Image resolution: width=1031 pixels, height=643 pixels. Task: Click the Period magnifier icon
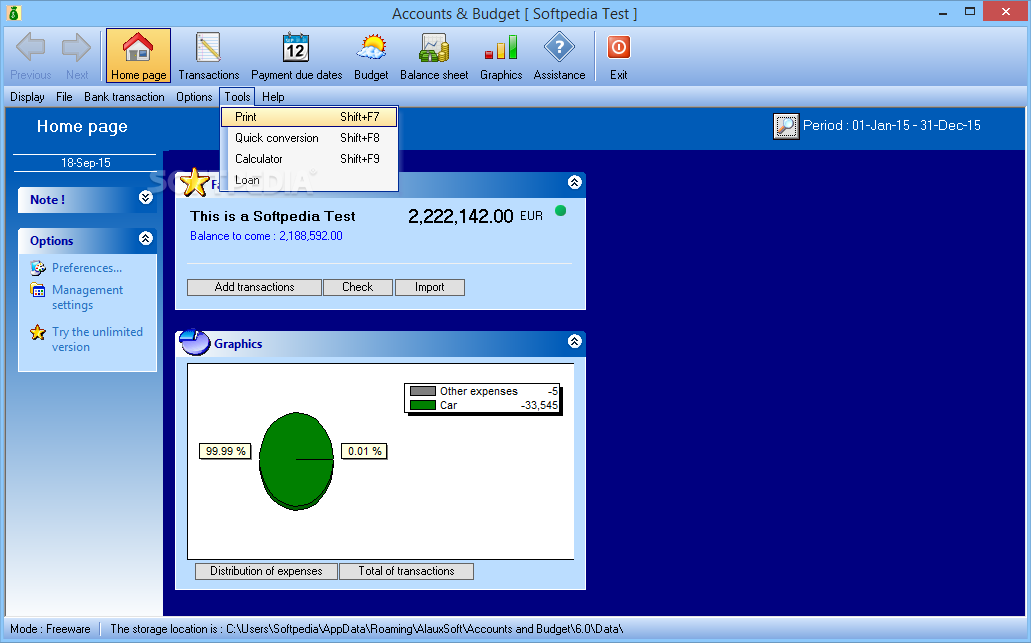(786, 126)
